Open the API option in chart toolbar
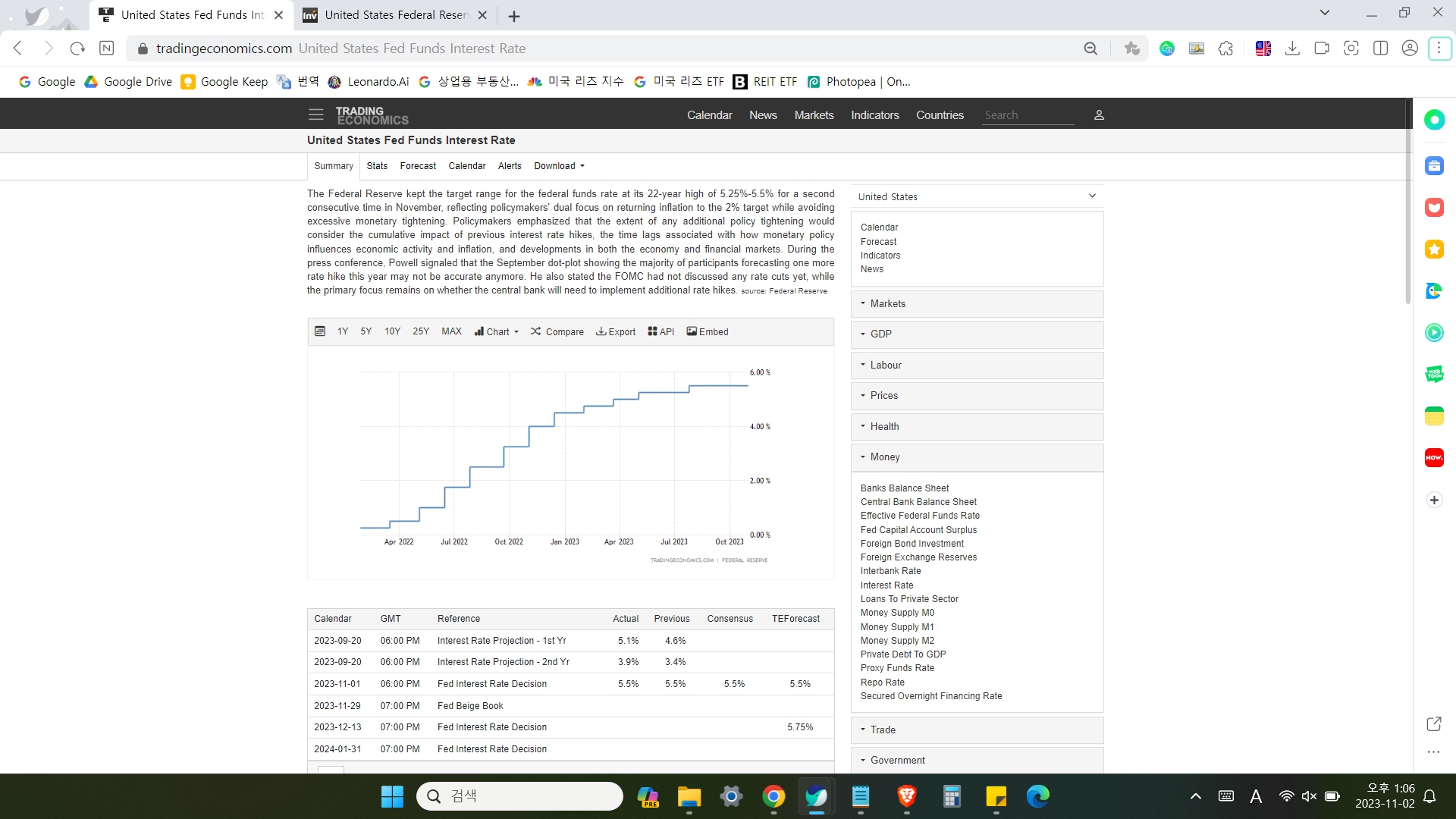This screenshot has width=1456, height=819. 661,331
